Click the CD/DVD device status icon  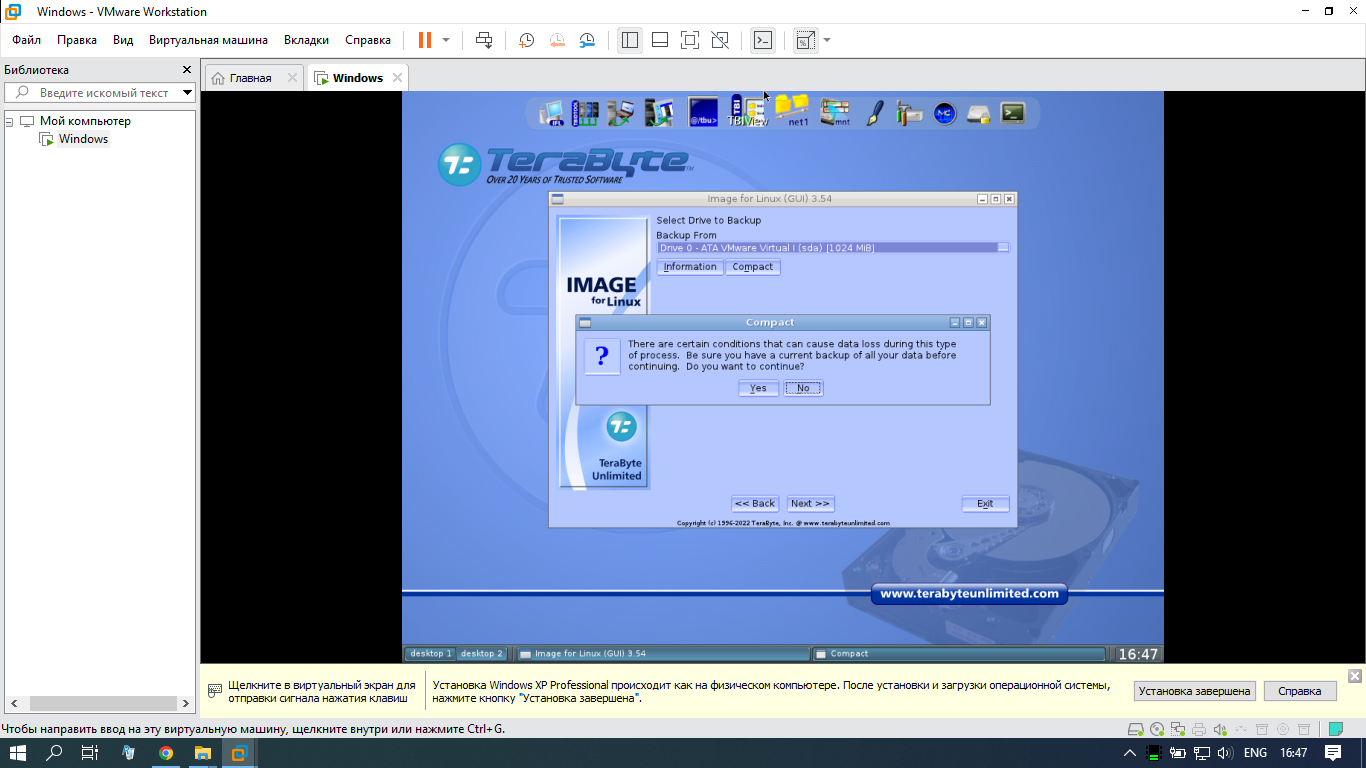(1157, 729)
